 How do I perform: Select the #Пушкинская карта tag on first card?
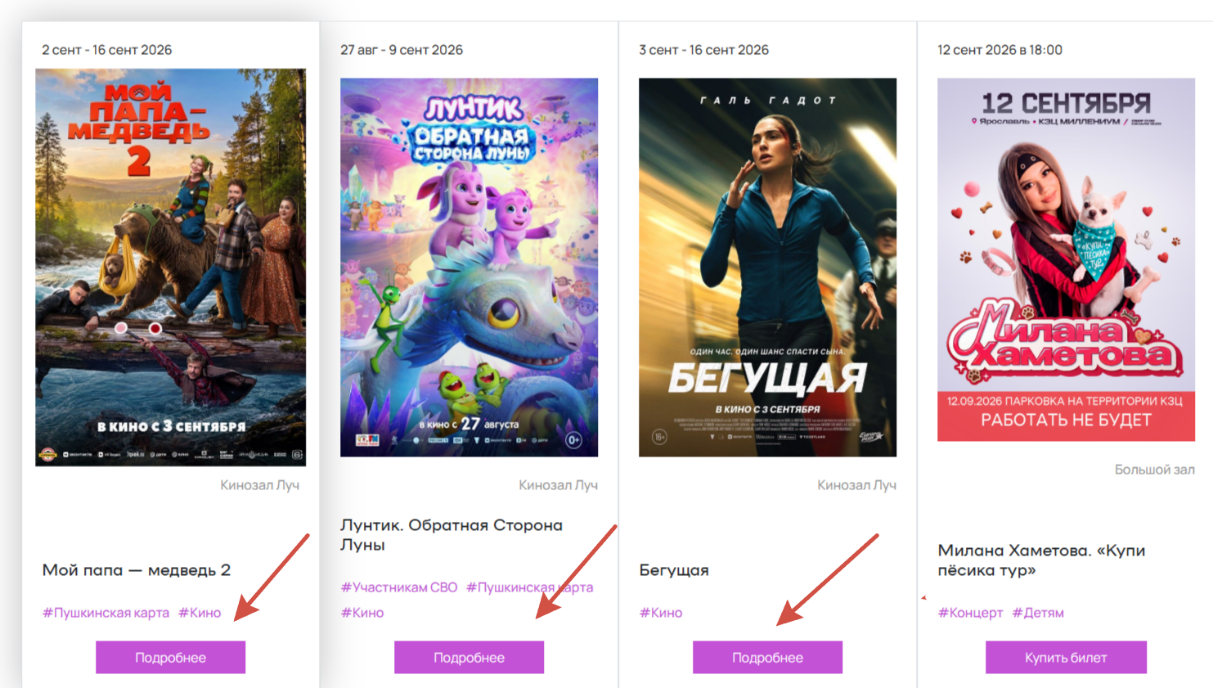(x=106, y=612)
